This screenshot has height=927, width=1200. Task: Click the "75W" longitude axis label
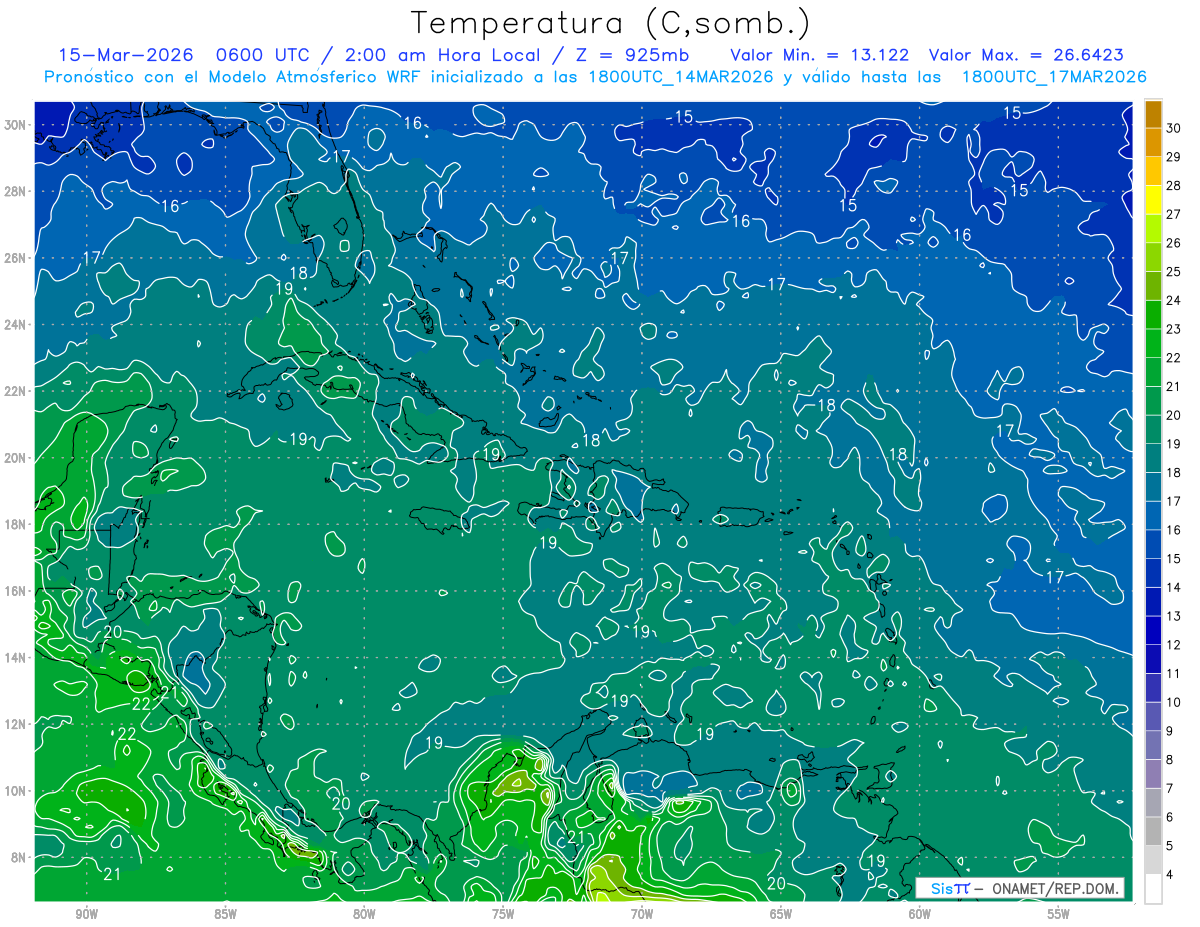[503, 914]
